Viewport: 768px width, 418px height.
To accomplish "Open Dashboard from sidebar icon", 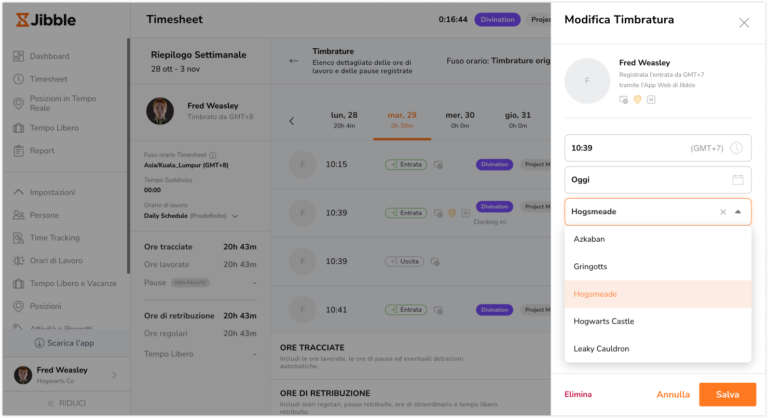I will click(x=18, y=56).
